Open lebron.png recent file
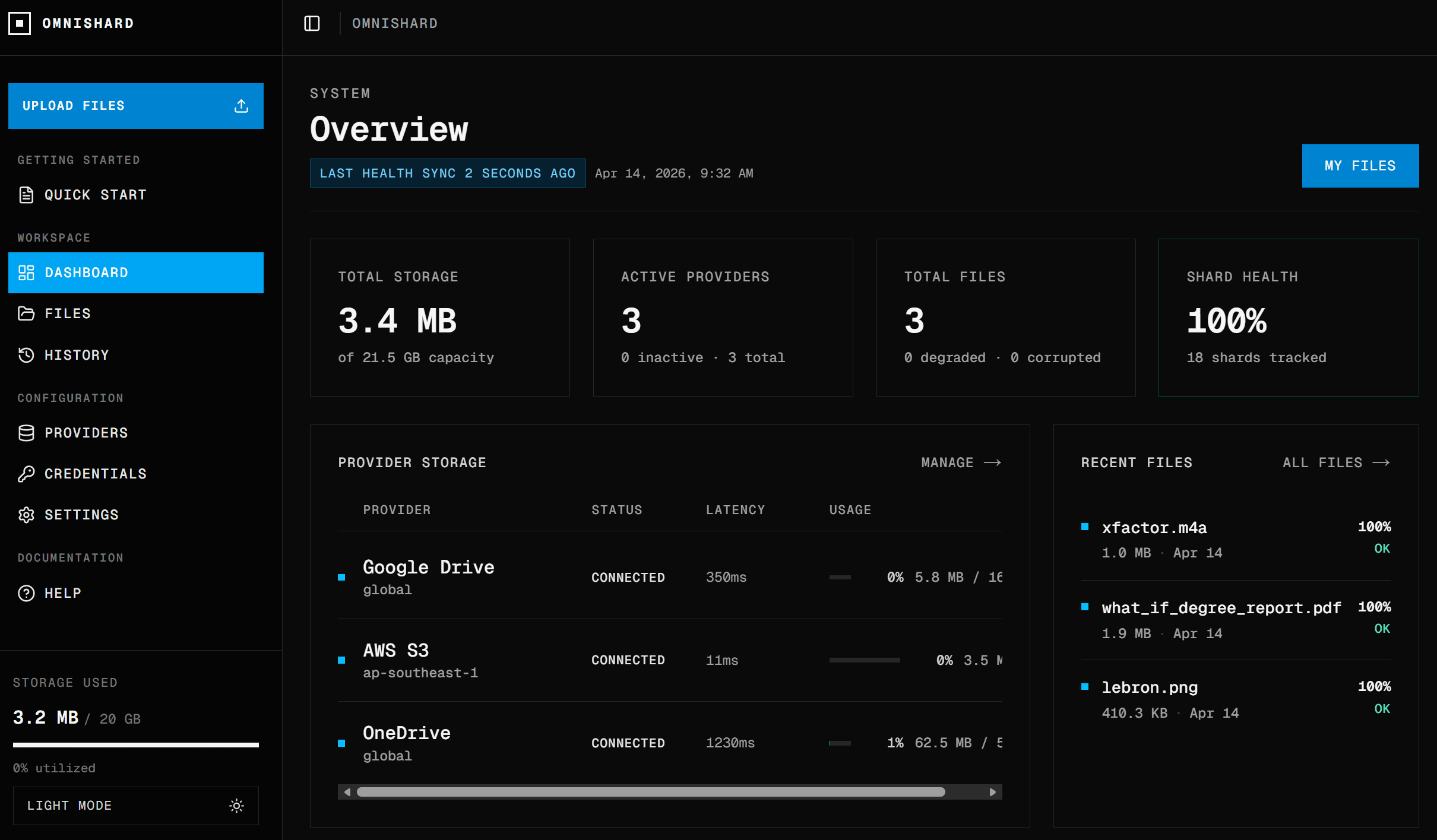The width and height of the screenshot is (1437, 840). coord(1236,700)
